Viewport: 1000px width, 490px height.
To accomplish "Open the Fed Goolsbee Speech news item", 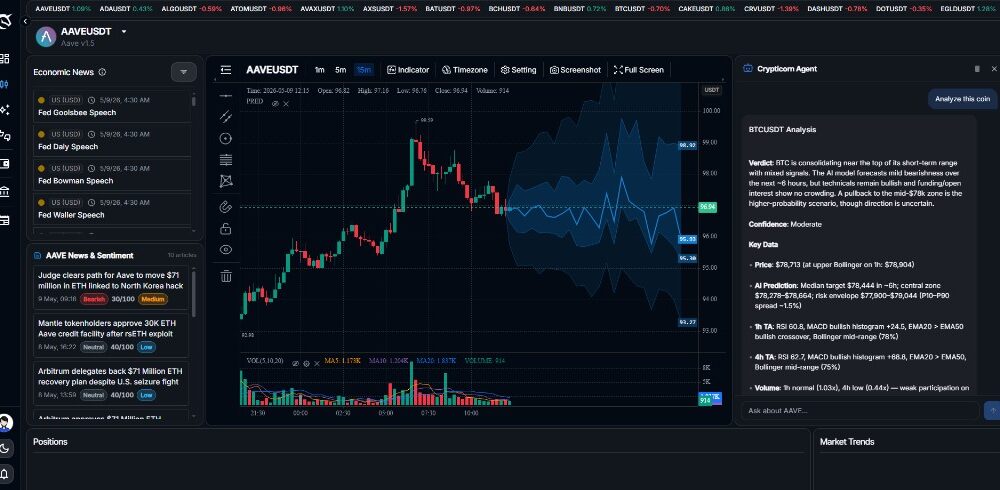I will pyautogui.click(x=112, y=106).
